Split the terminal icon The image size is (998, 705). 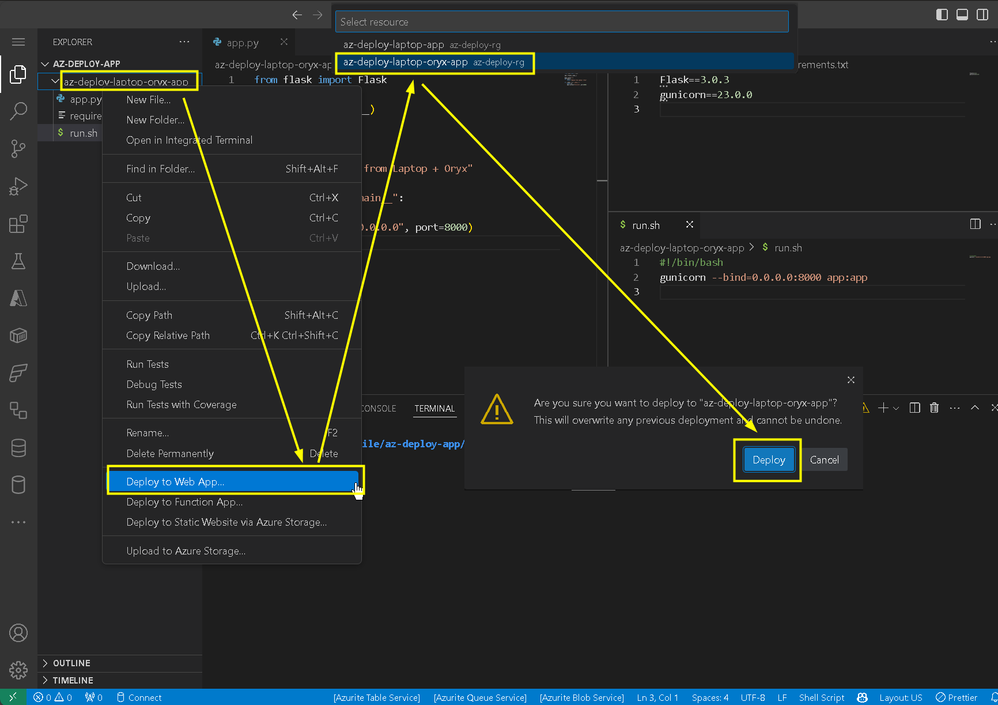915,408
